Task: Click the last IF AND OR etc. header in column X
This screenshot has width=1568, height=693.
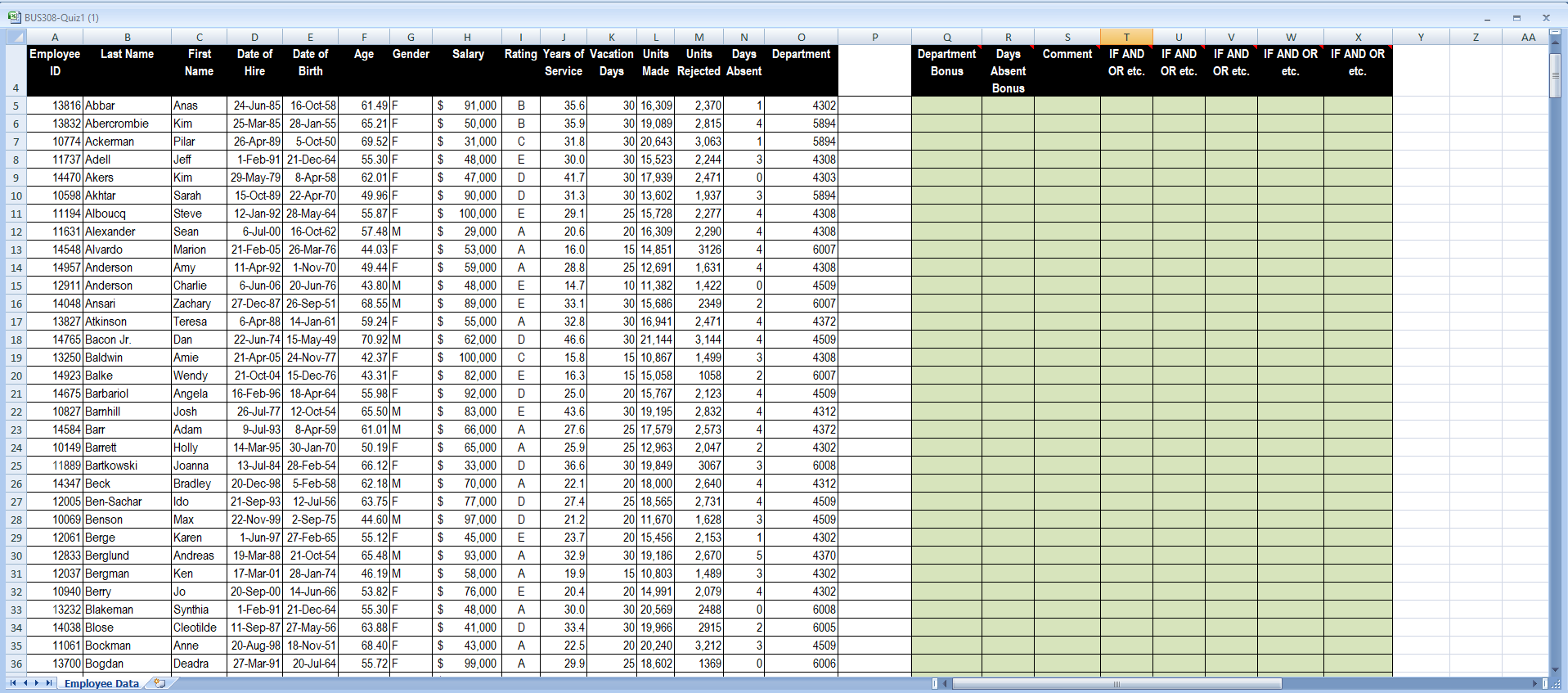Action: (1358, 70)
